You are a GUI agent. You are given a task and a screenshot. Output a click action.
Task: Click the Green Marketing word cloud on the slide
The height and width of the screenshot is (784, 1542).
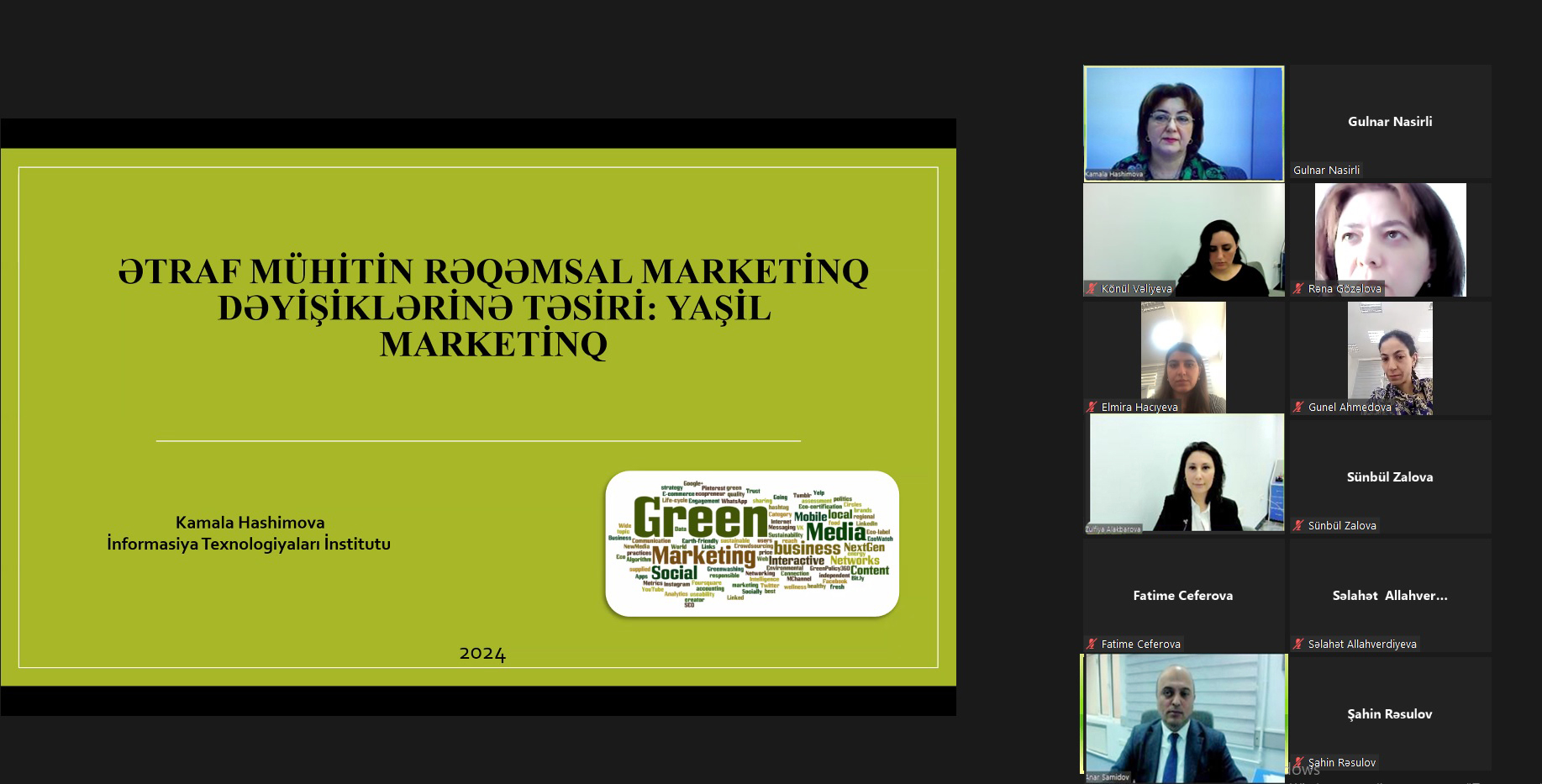coord(751,544)
